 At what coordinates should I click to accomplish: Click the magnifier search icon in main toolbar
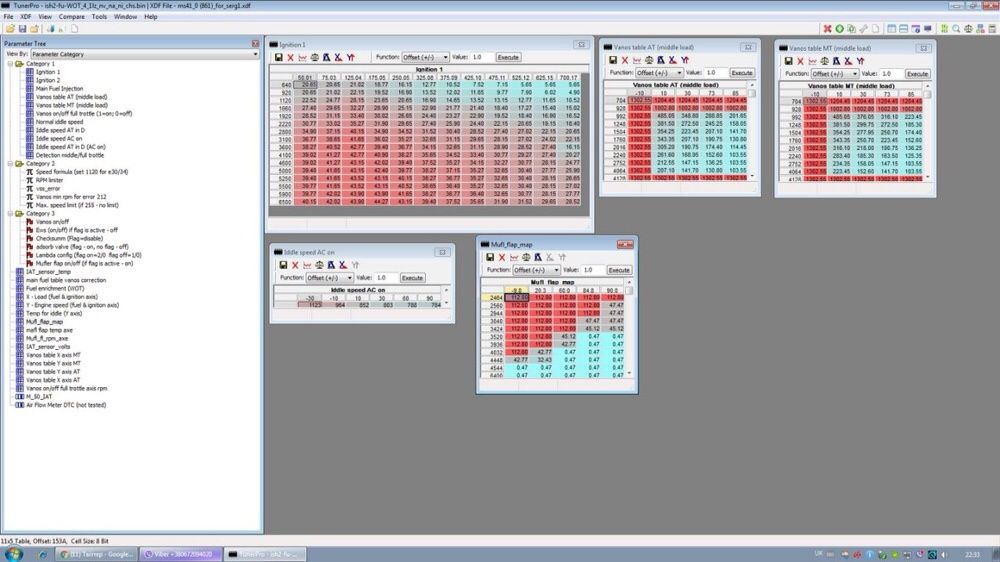point(956,29)
